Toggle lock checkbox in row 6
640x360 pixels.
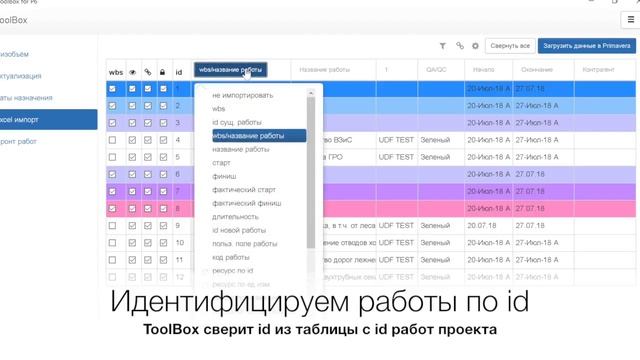point(163,174)
